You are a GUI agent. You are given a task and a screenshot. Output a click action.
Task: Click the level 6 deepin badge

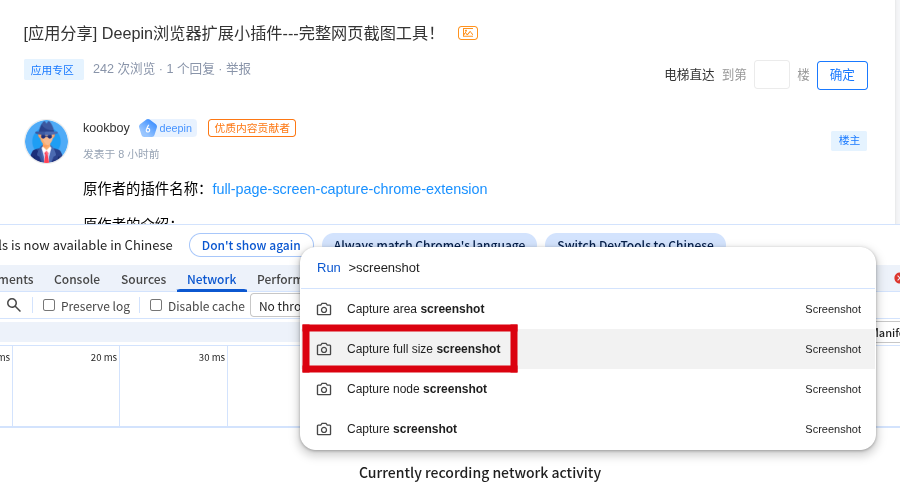(167, 128)
